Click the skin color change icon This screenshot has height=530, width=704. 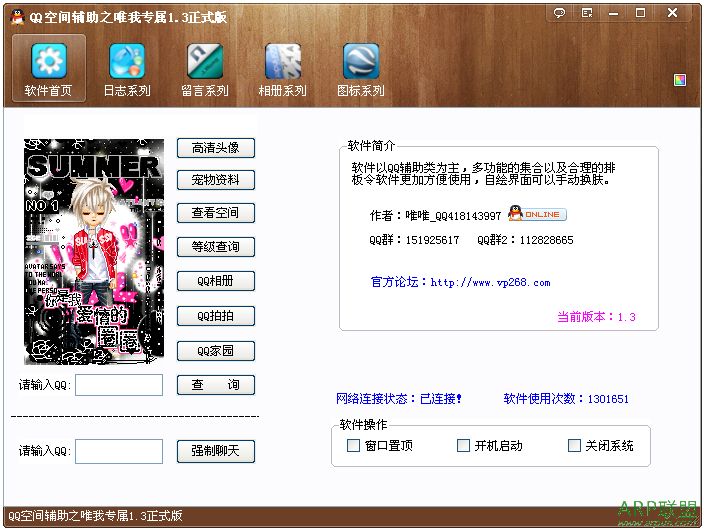[x=680, y=80]
